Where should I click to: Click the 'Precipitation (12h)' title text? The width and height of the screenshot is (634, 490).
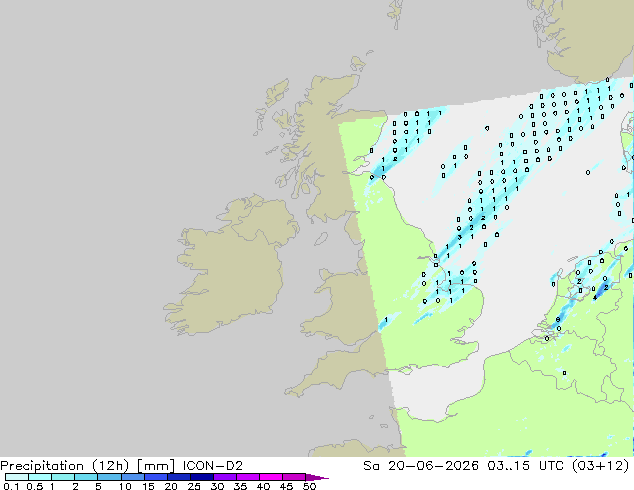click(x=64, y=466)
